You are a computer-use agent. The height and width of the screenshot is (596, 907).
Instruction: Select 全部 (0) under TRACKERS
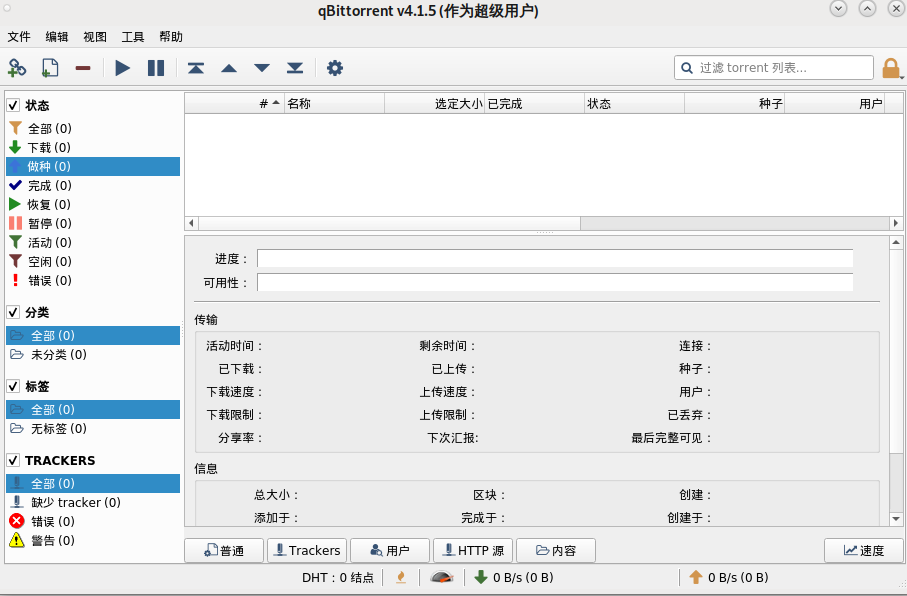click(93, 484)
